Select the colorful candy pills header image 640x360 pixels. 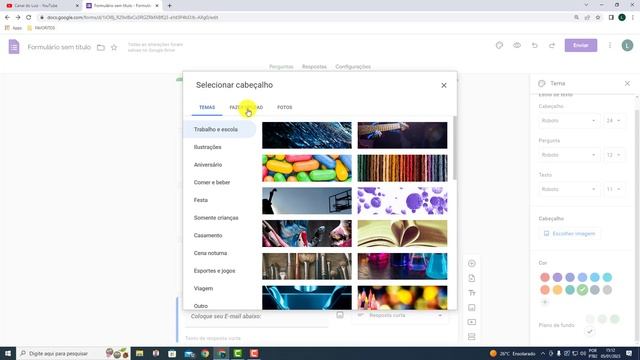pyautogui.click(x=307, y=168)
